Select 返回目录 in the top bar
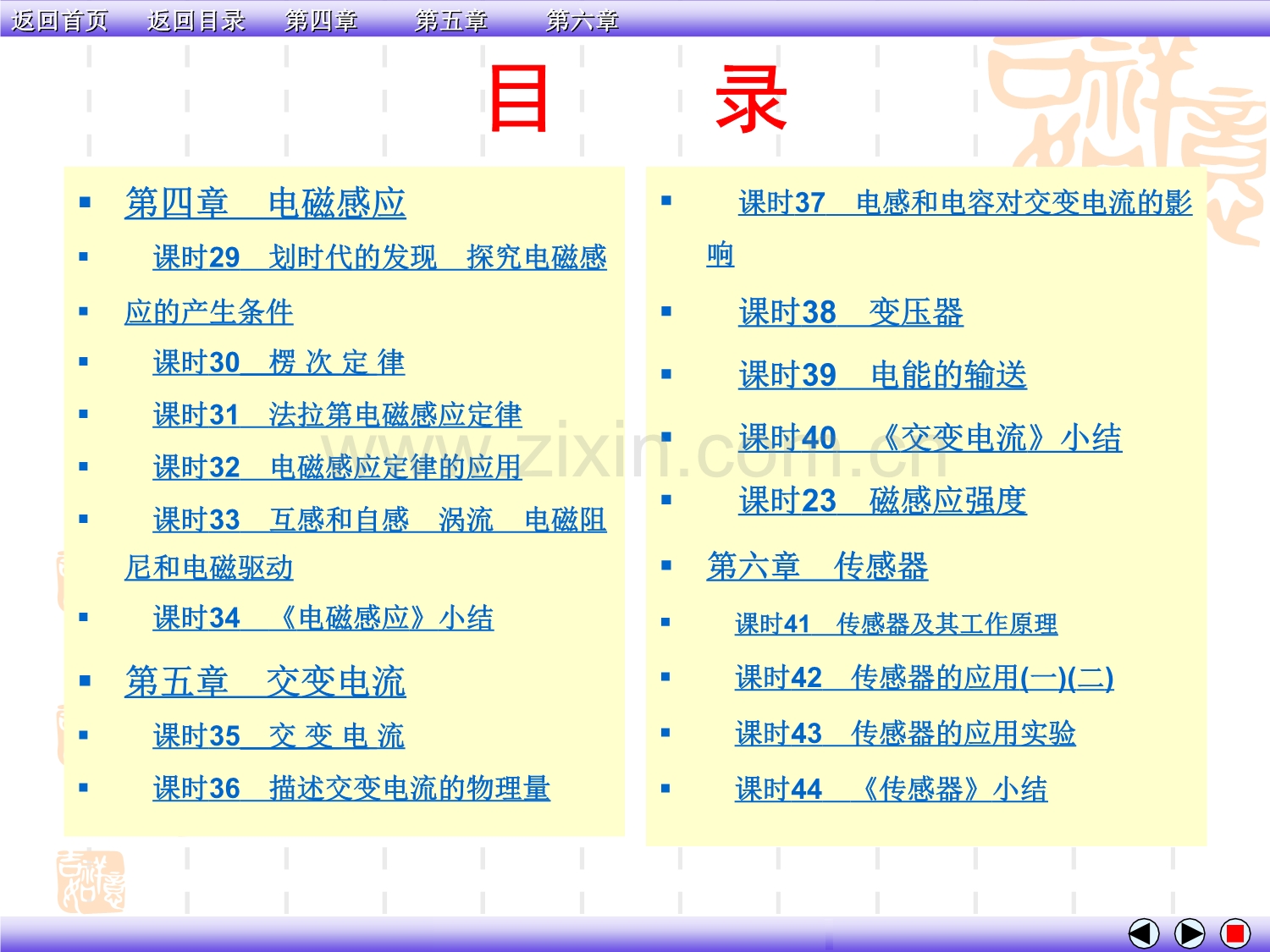Viewport: 1270px width, 952px height. pyautogui.click(x=196, y=20)
